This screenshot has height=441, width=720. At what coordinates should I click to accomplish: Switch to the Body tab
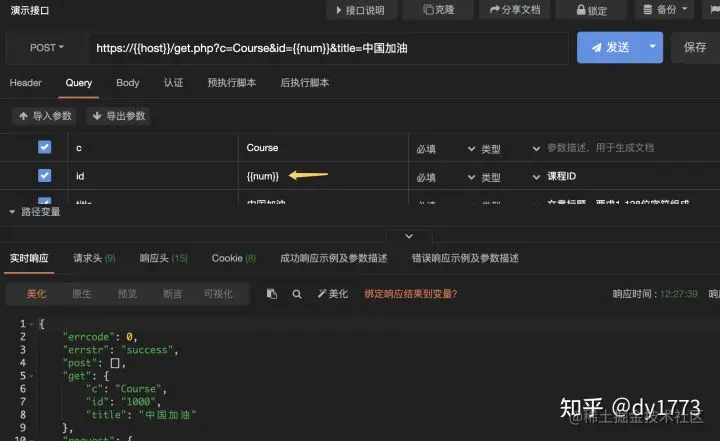(x=128, y=83)
